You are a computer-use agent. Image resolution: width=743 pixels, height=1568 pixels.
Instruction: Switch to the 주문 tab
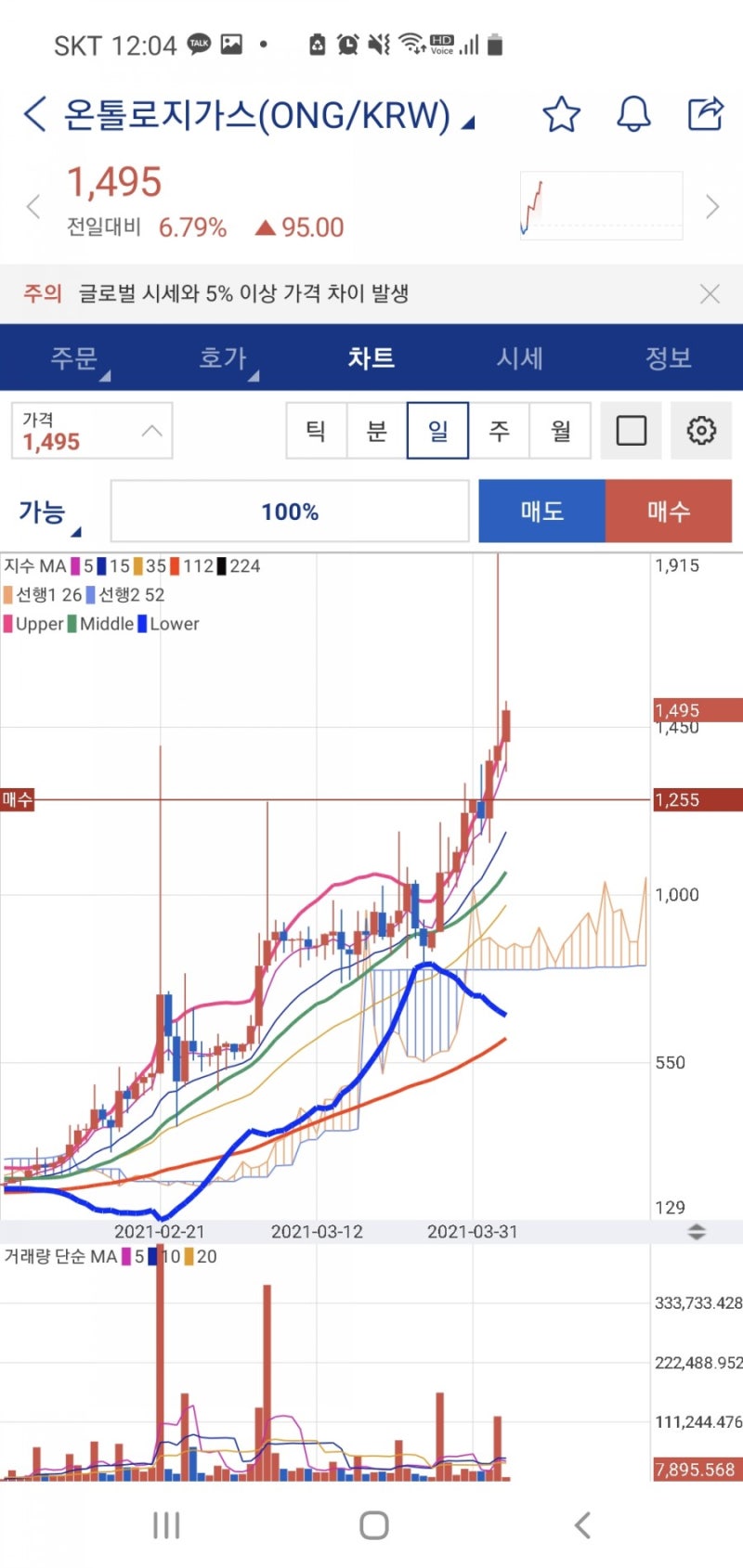(x=74, y=358)
